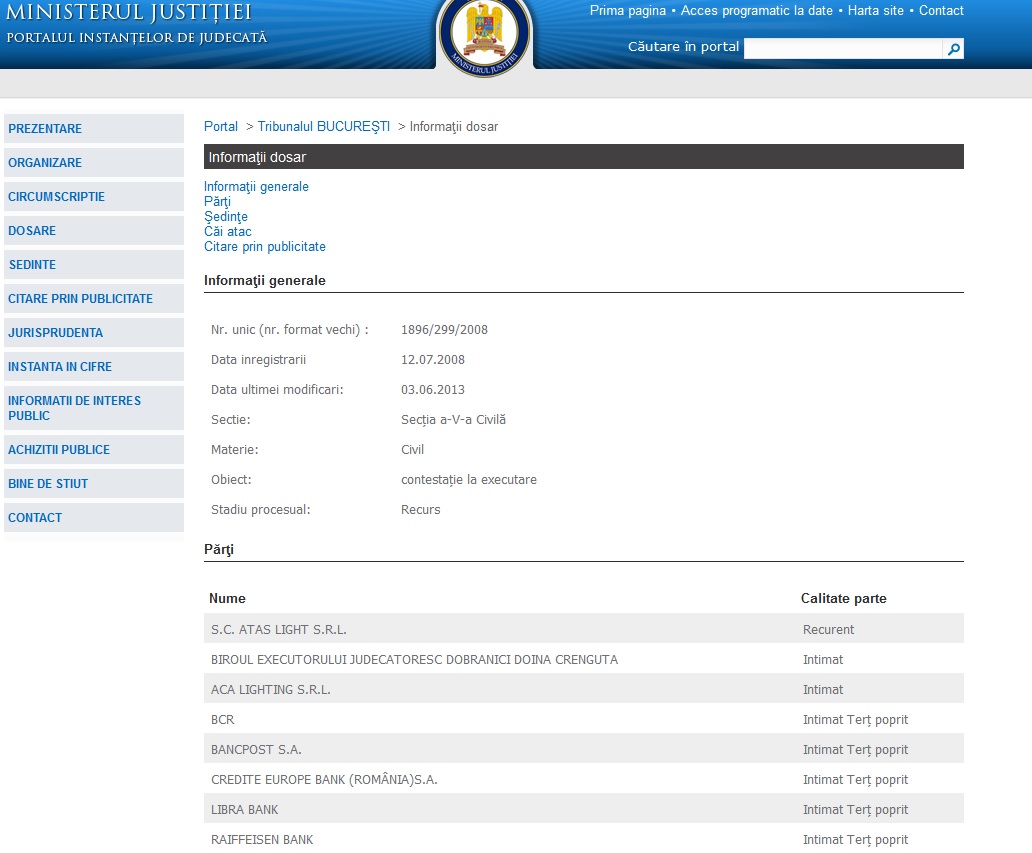
Task: Click the Portal breadcrumb link
Action: [x=221, y=127]
